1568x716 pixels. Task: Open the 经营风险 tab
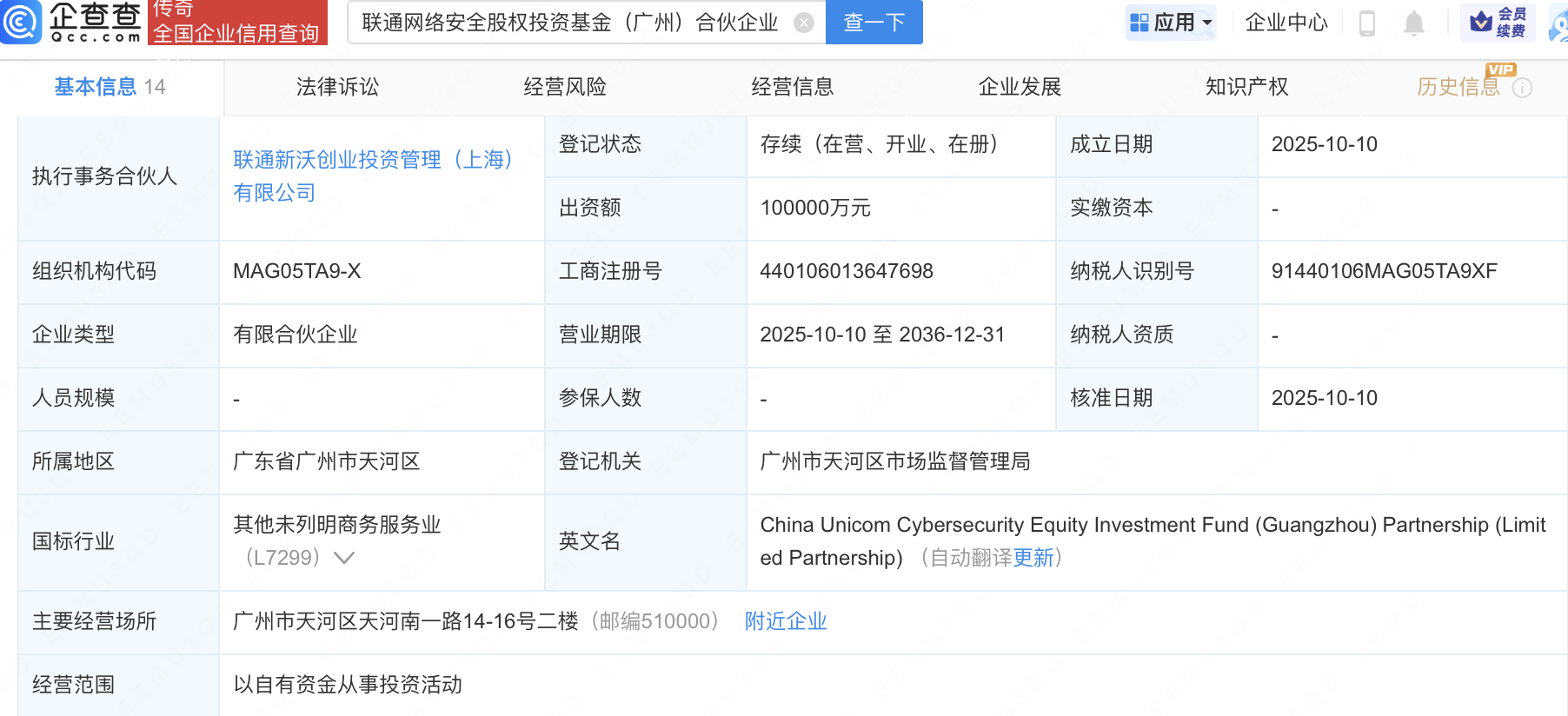pos(565,87)
